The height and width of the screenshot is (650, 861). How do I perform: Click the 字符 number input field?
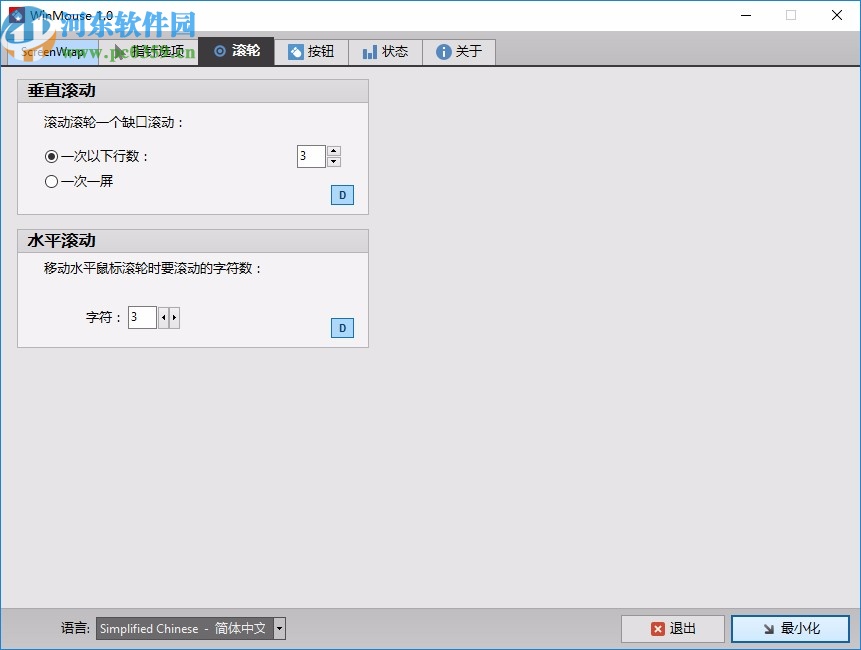click(x=142, y=317)
